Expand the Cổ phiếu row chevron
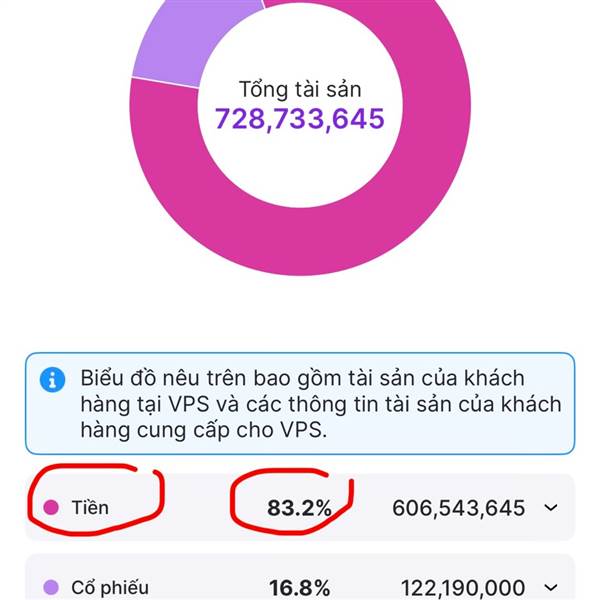Screen dimensions: 600x600 click(551, 587)
